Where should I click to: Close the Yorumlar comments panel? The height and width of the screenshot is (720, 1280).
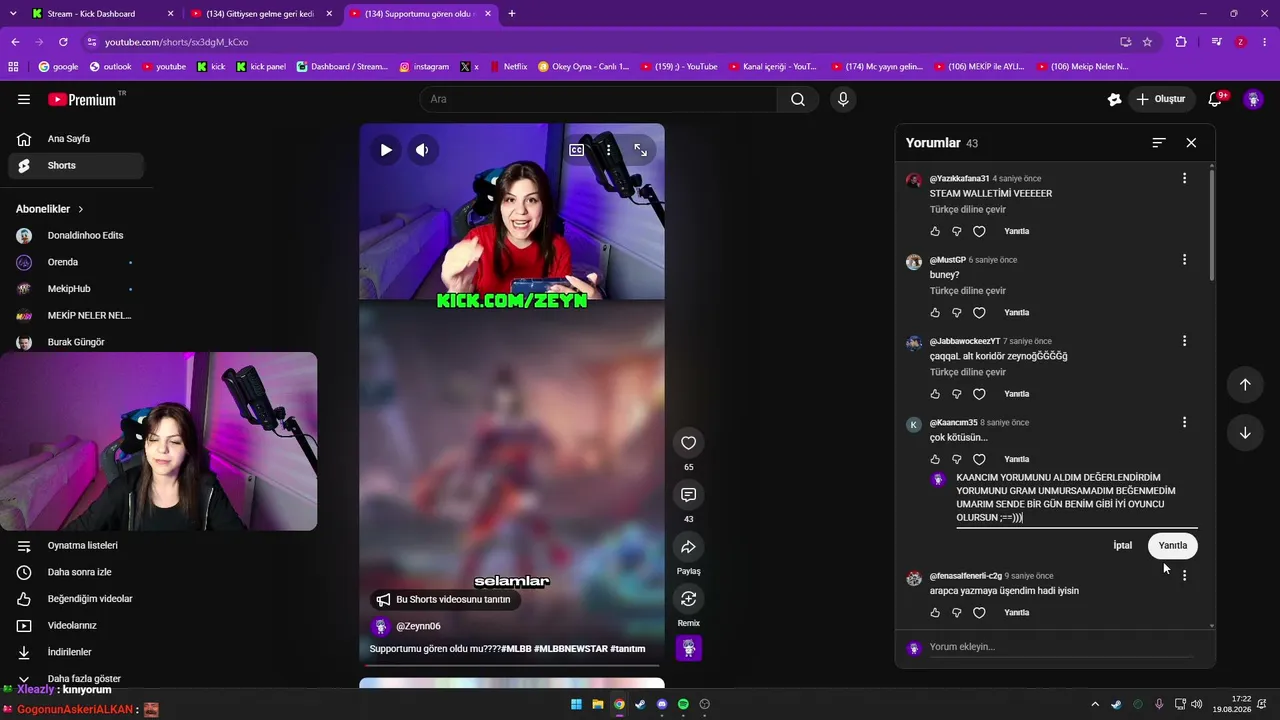pyautogui.click(x=1191, y=143)
